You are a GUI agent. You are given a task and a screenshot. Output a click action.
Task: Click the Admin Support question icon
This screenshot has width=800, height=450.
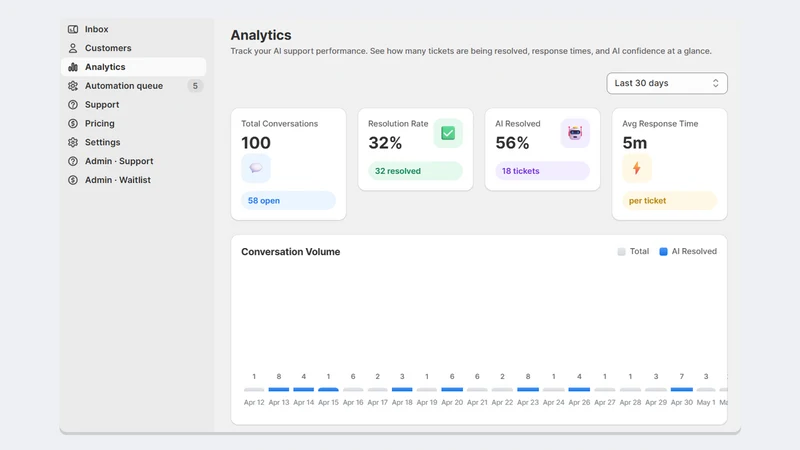pyautogui.click(x=73, y=161)
